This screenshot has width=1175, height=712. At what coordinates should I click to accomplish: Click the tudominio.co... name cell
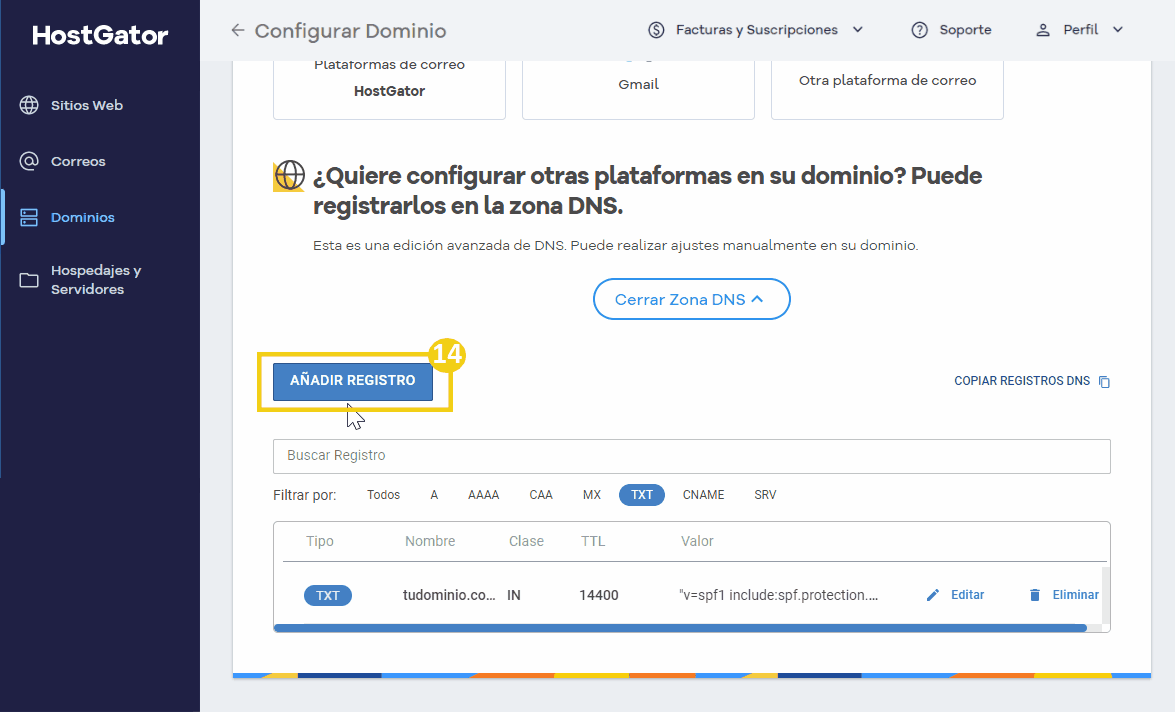[x=449, y=595]
